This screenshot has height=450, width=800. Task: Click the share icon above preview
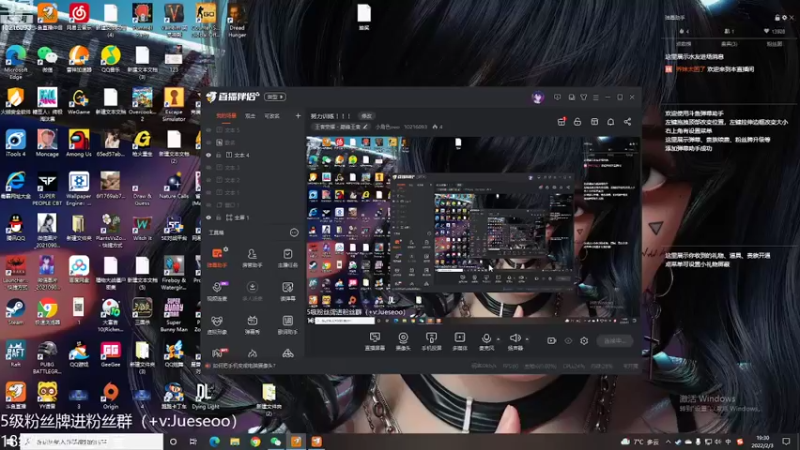pyautogui.click(x=628, y=121)
